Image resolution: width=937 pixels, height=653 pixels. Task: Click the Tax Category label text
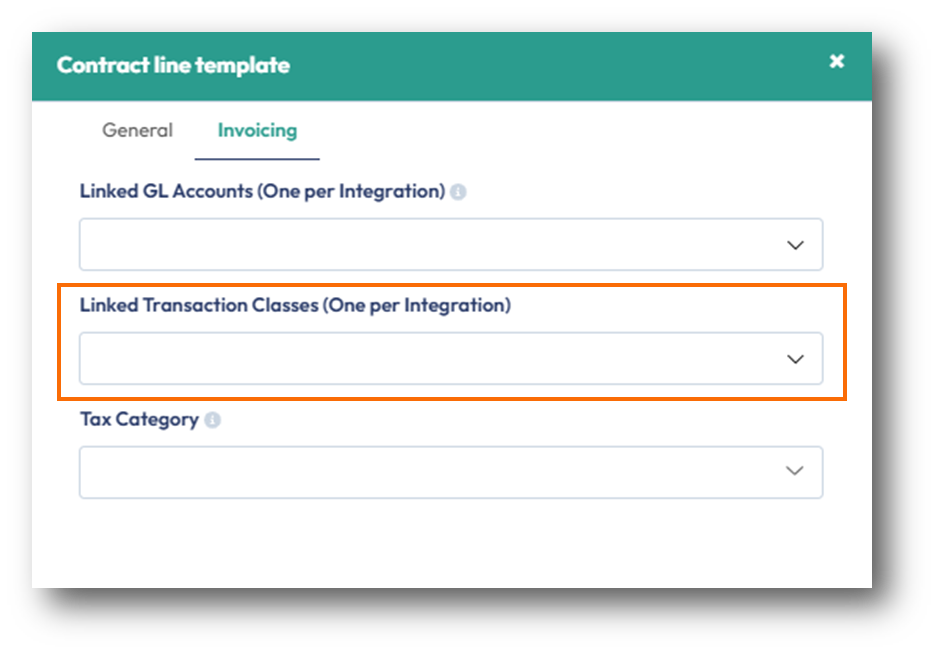(139, 419)
